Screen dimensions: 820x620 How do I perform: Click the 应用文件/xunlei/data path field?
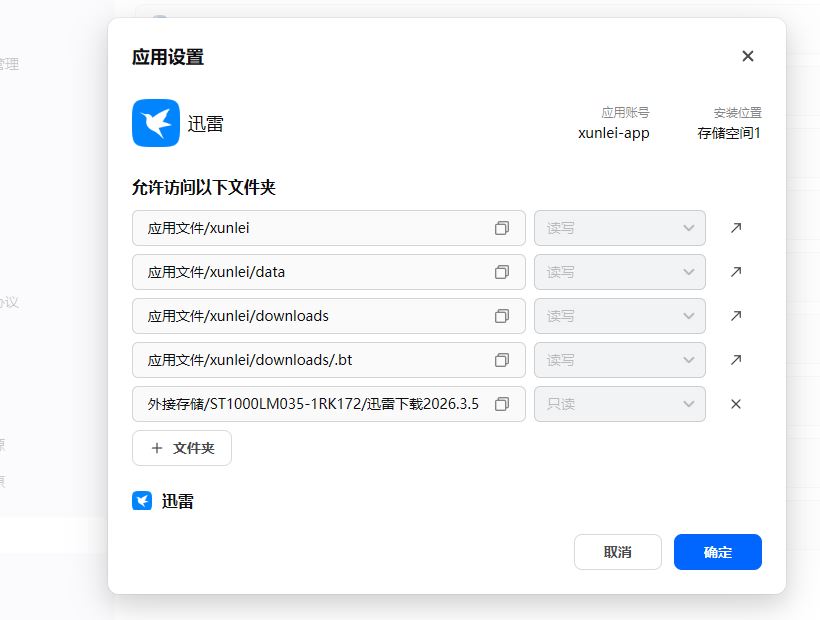pyautogui.click(x=328, y=272)
